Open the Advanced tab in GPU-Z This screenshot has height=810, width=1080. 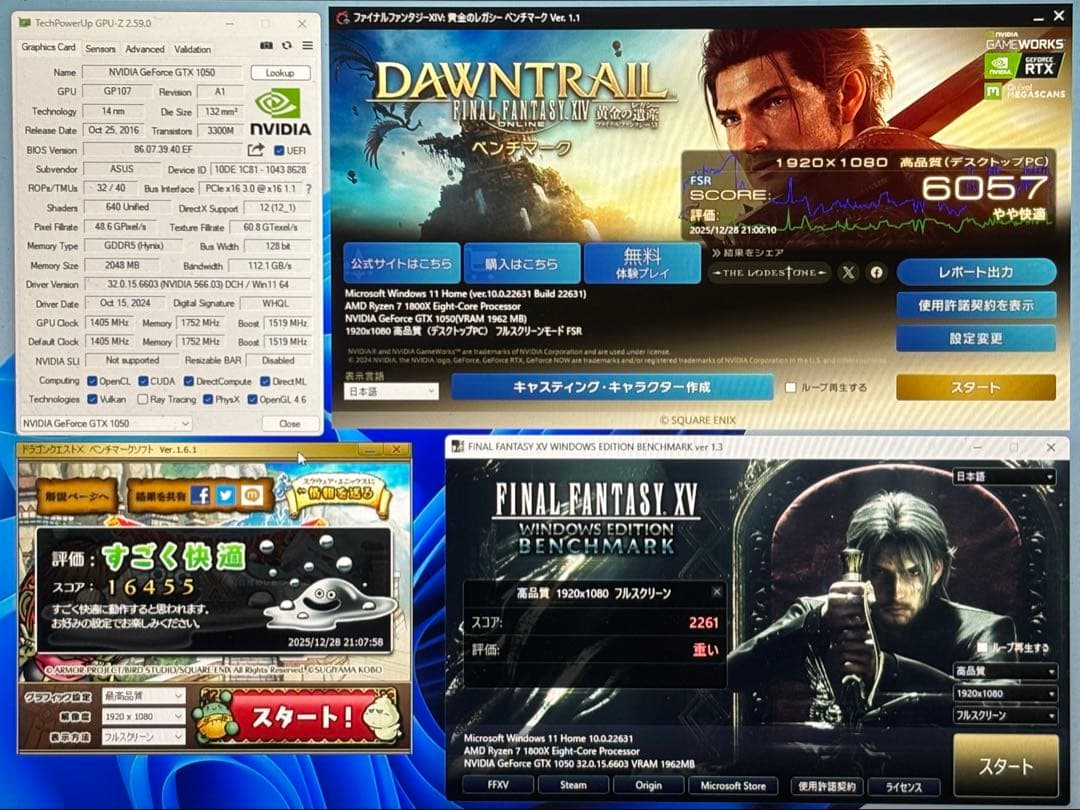coord(146,49)
